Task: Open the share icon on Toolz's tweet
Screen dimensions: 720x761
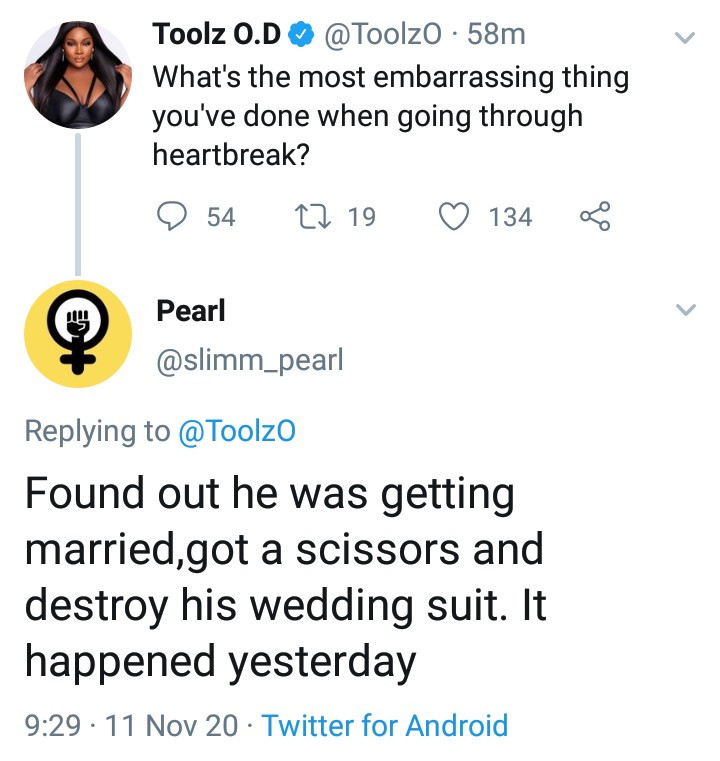Action: pyautogui.click(x=596, y=217)
